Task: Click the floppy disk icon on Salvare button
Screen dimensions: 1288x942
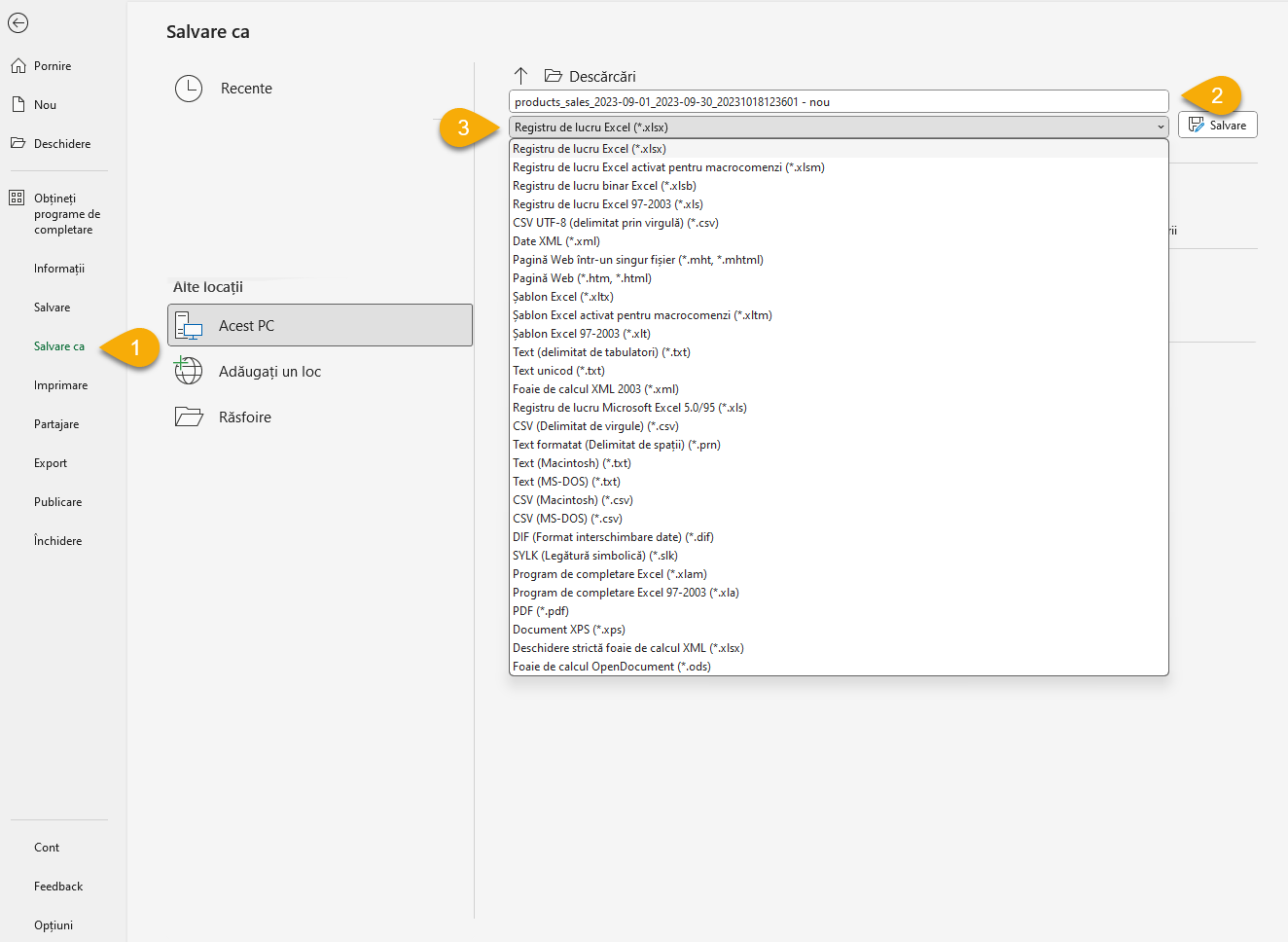Action: pyautogui.click(x=1196, y=124)
